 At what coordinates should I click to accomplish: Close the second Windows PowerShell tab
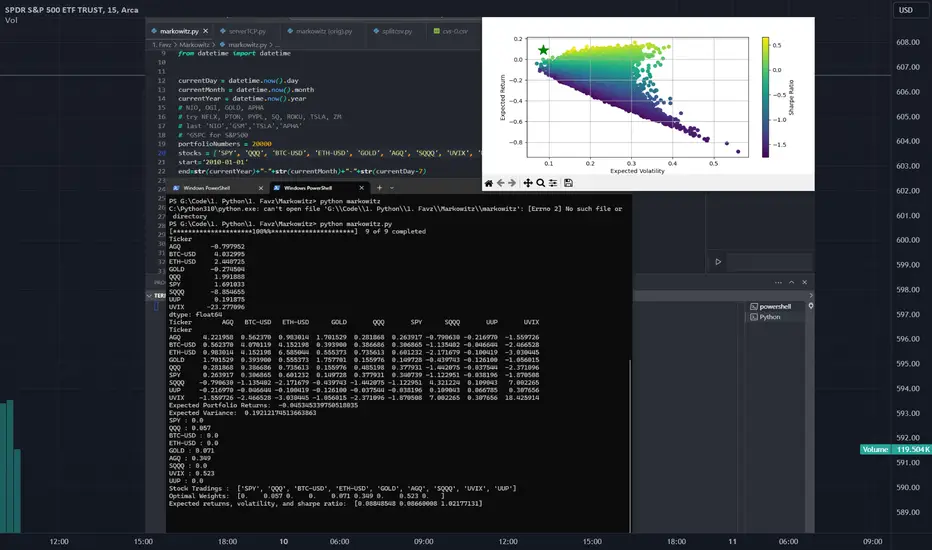click(361, 188)
